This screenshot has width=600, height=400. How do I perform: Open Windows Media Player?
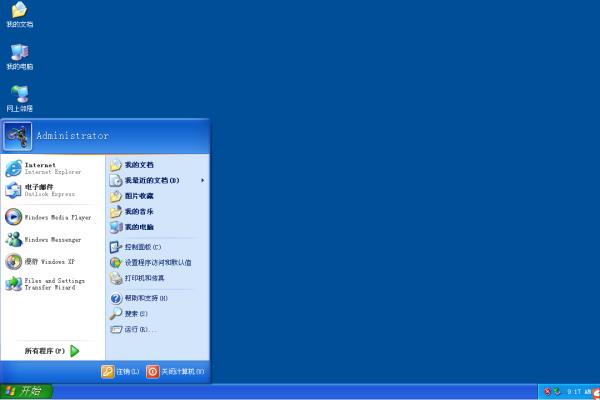click(x=52, y=217)
